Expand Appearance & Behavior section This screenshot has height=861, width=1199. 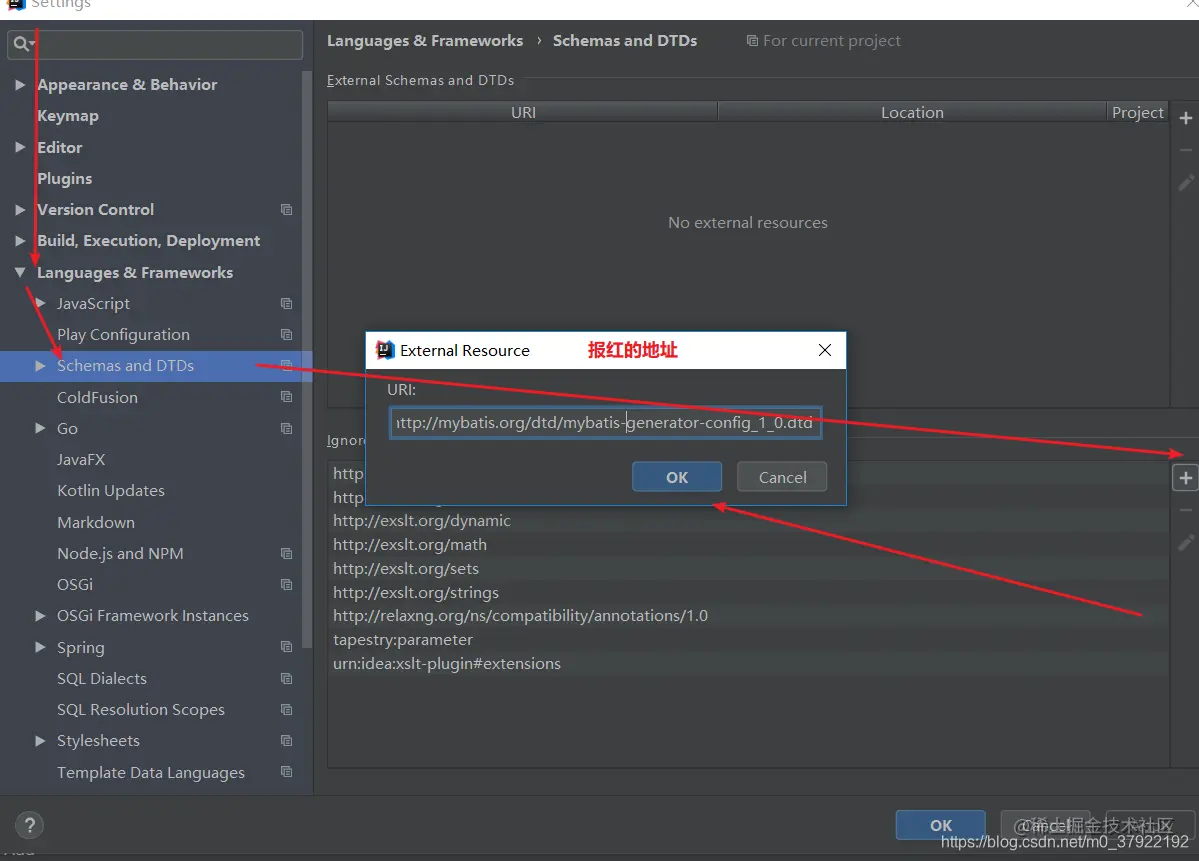click(x=21, y=84)
